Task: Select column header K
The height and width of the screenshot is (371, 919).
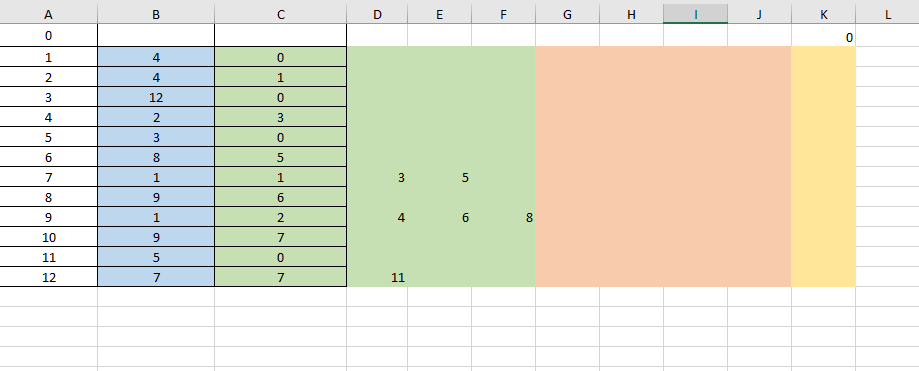Action: pos(823,14)
